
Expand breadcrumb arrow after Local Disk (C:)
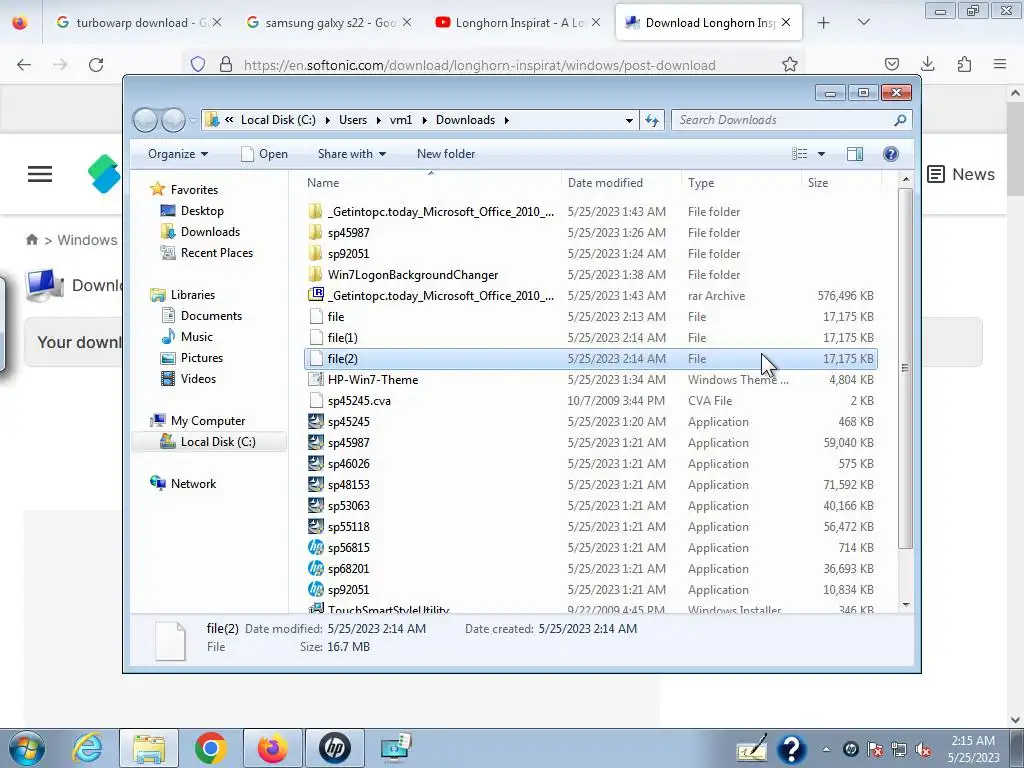(327, 120)
